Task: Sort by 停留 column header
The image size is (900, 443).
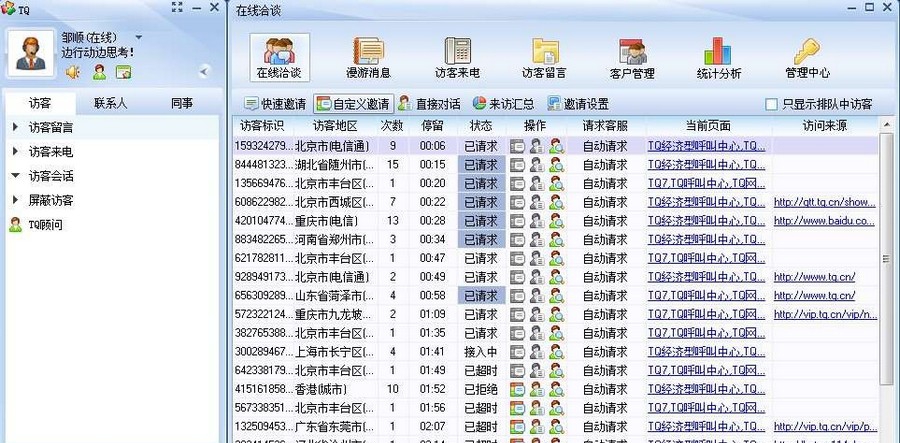Action: point(432,126)
